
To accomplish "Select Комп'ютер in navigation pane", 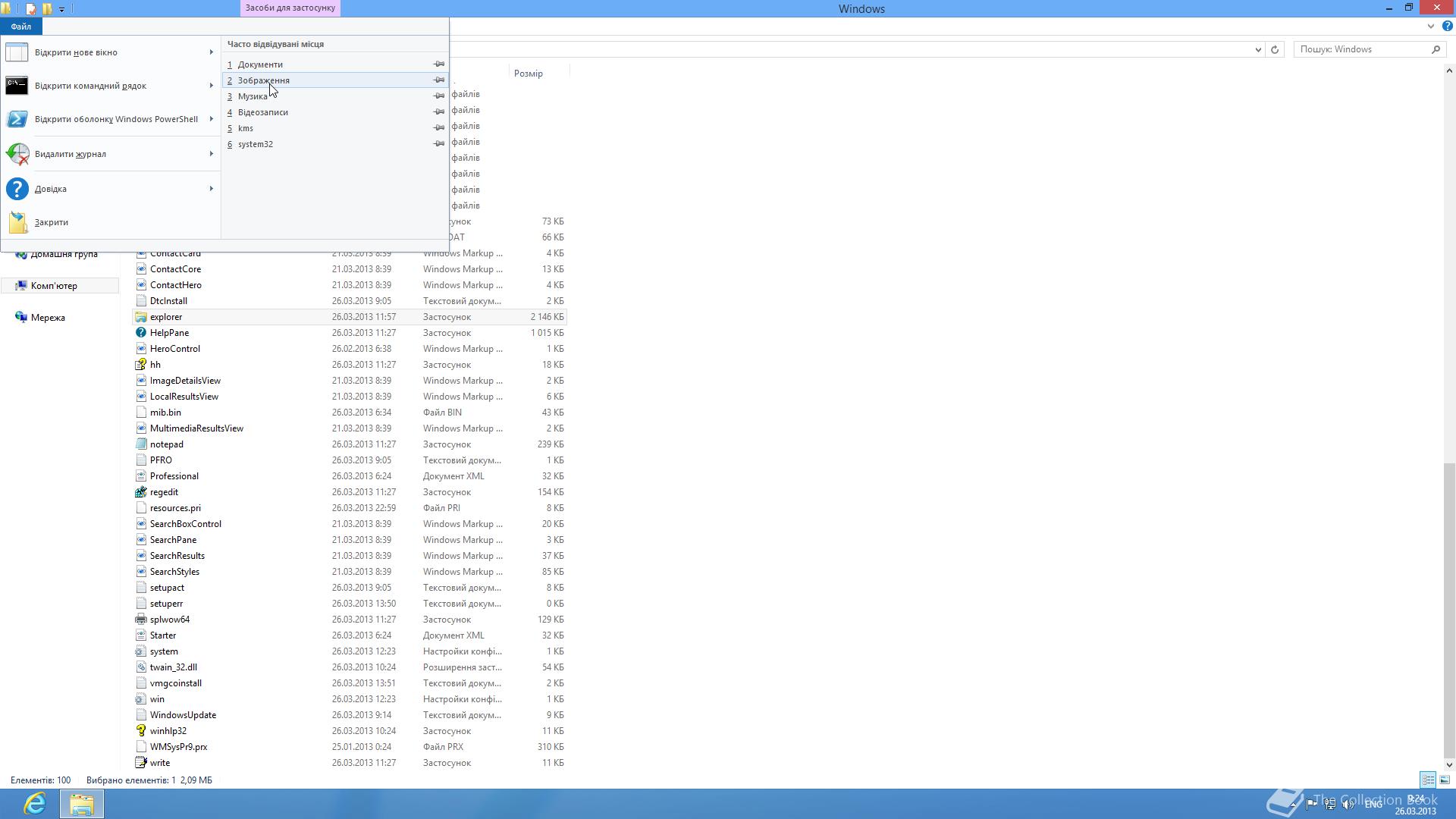I will (x=59, y=286).
